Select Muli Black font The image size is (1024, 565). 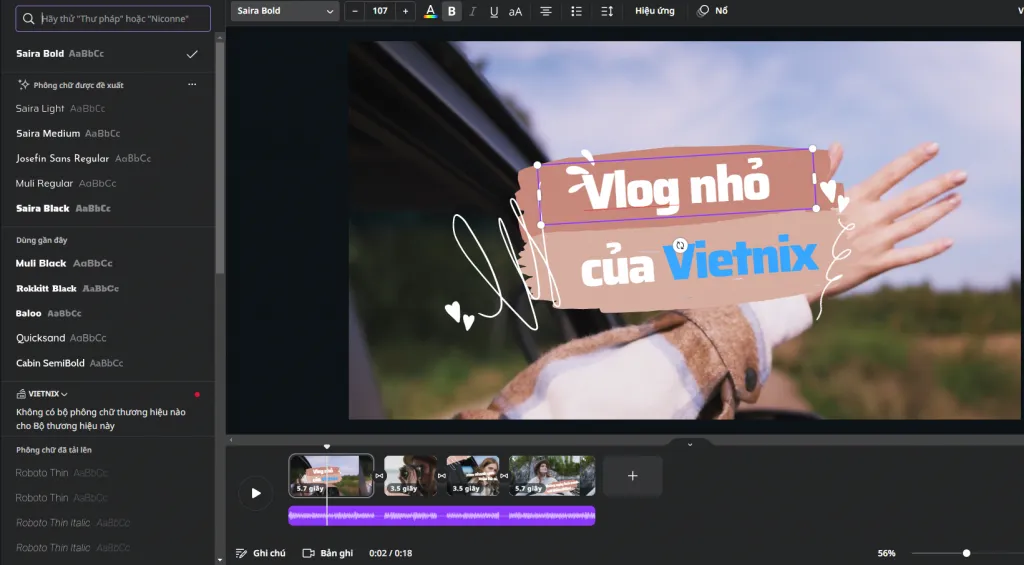(108, 263)
